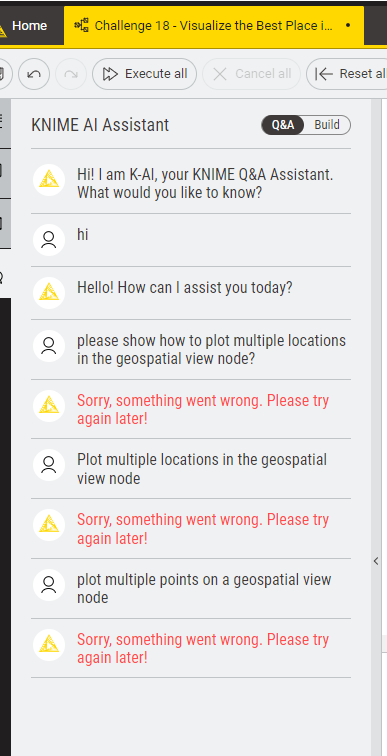Click the redo arrow button

71,74
